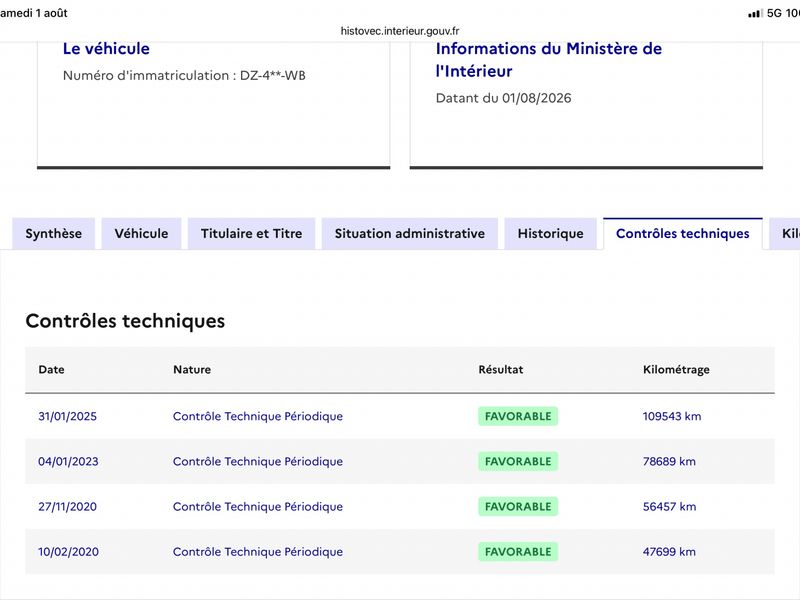
Task: Open the partially visible Kilométrage tab
Action: point(785,234)
